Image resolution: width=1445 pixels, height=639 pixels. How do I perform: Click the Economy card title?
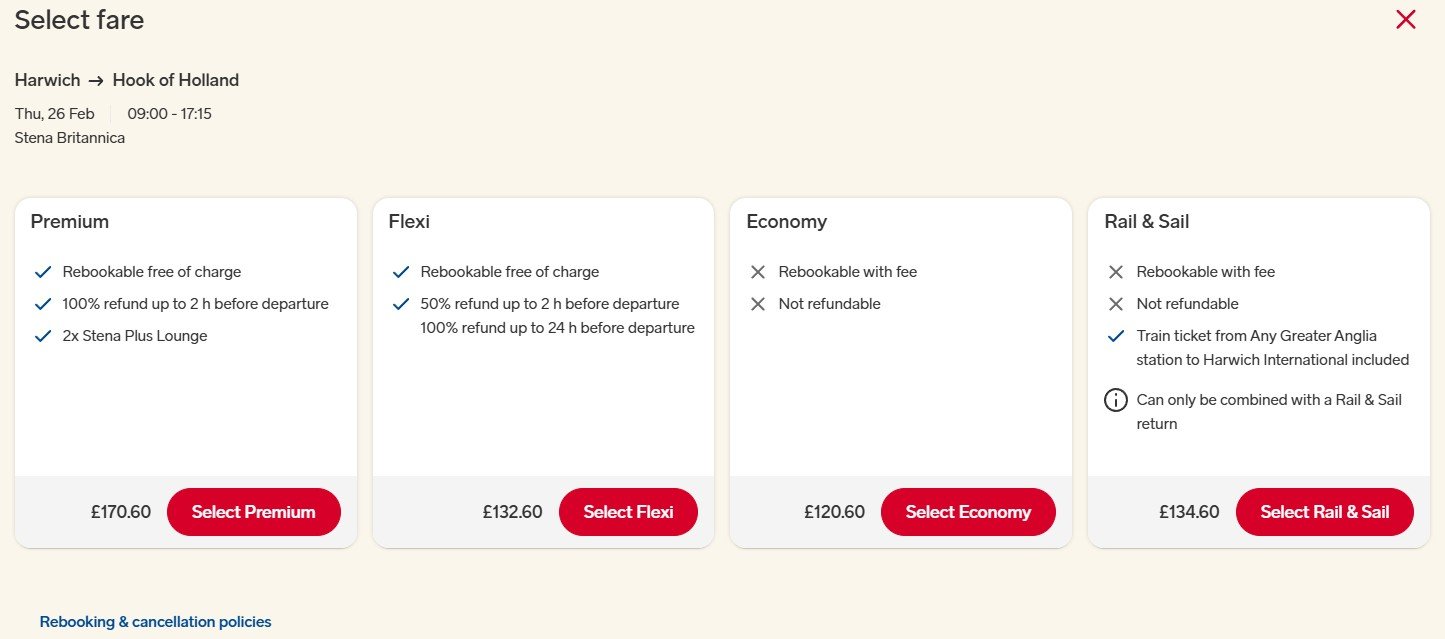click(x=786, y=222)
